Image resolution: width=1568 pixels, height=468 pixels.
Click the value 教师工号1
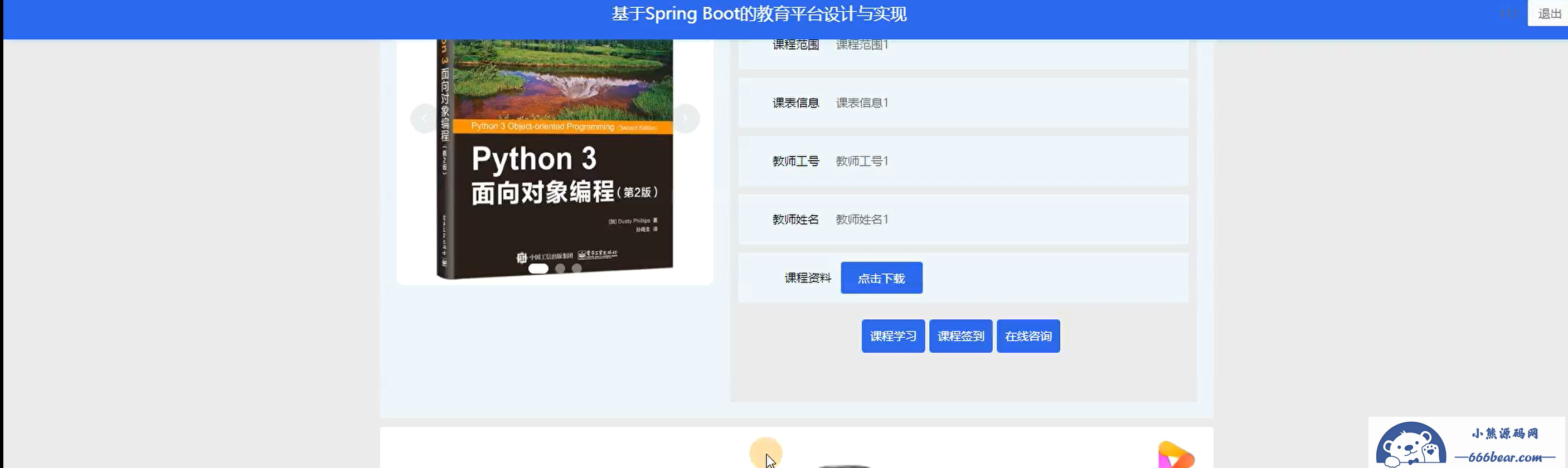(862, 161)
